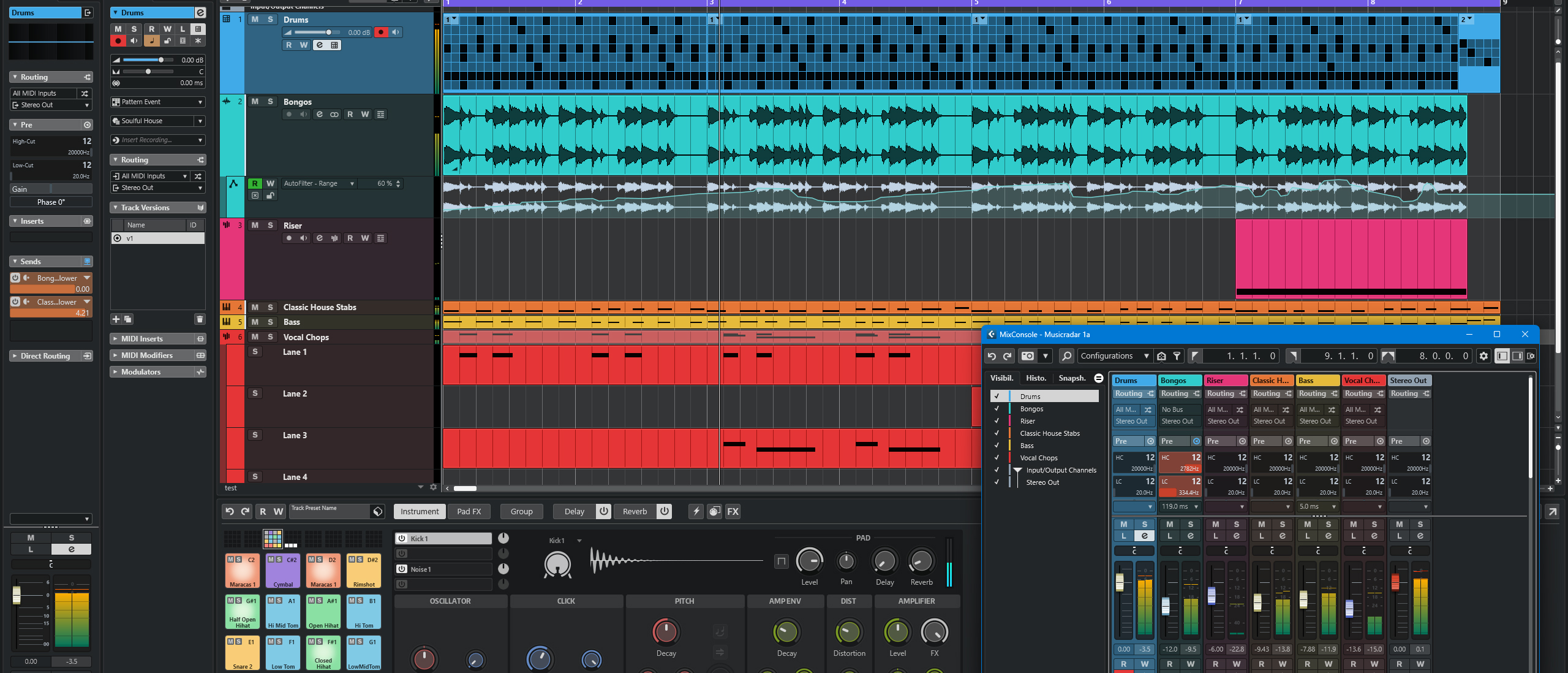Collapse the Track Versions section
This screenshot has height=673, width=1568.
[x=115, y=207]
